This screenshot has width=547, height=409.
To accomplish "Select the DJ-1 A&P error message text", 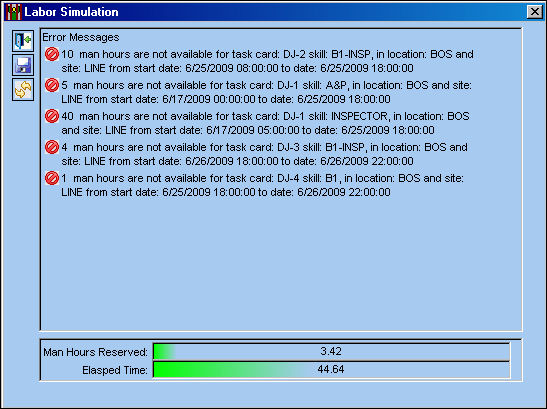I will coord(266,92).
